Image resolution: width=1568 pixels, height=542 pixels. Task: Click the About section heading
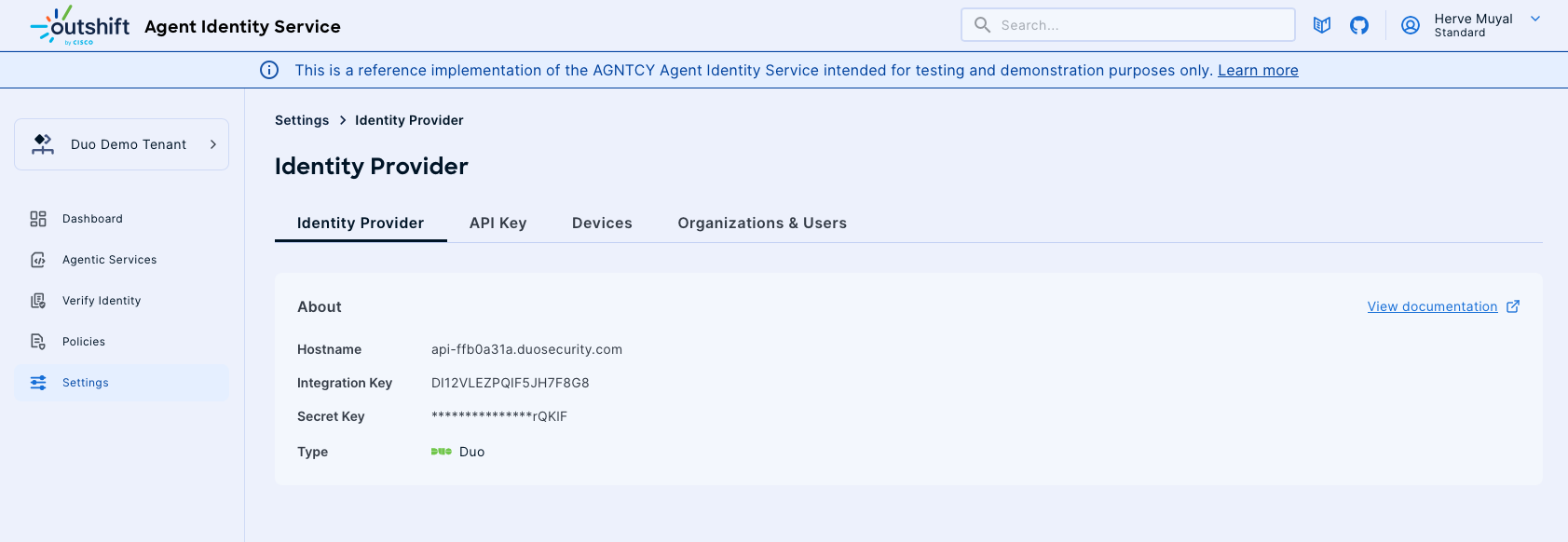click(x=320, y=306)
